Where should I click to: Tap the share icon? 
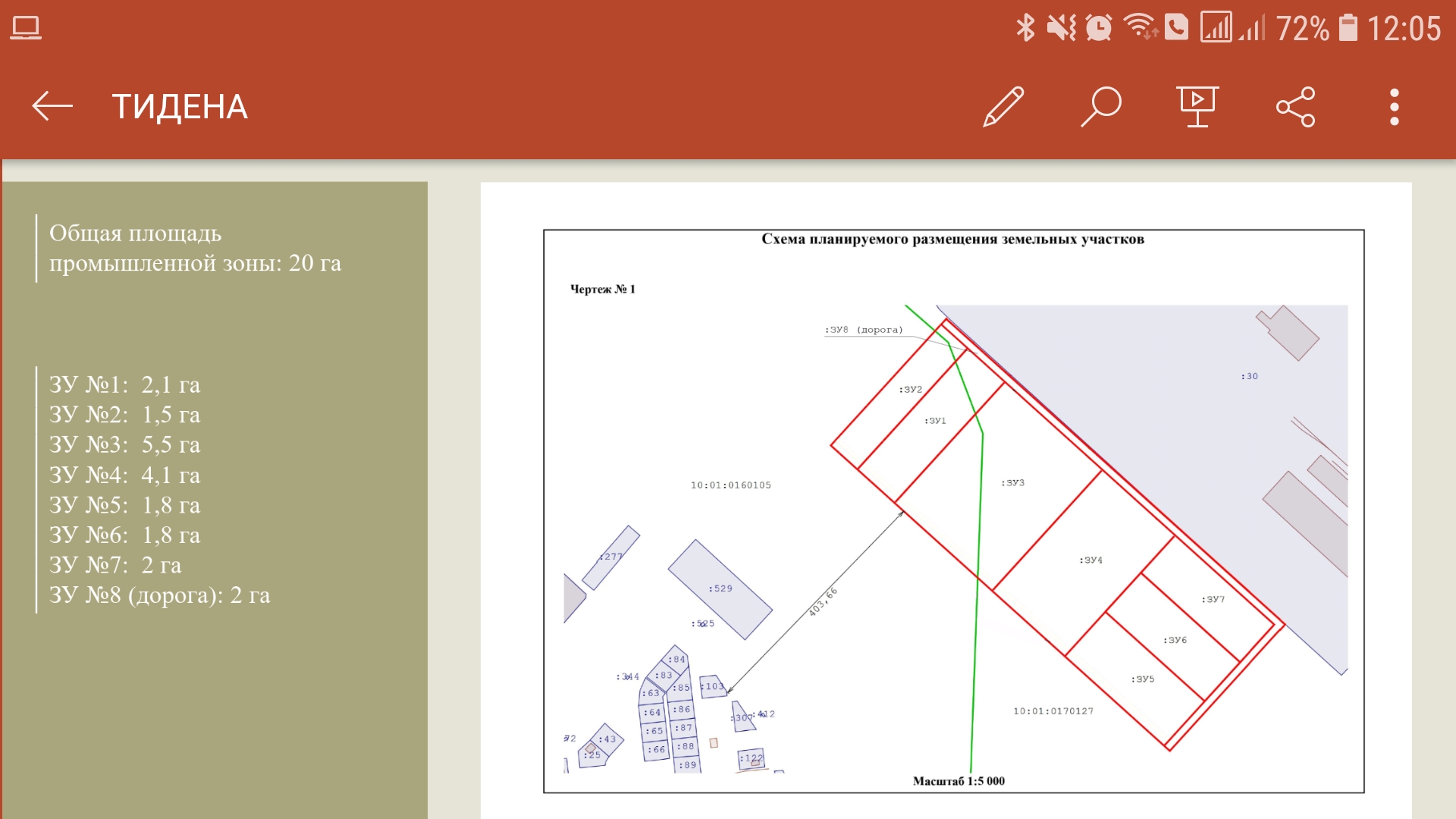1295,107
